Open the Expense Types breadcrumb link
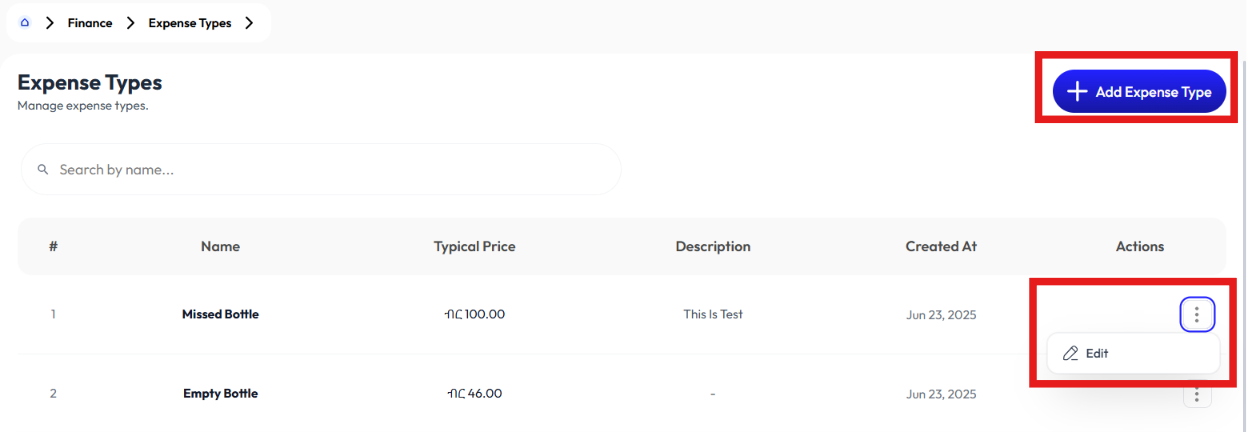 [190, 23]
